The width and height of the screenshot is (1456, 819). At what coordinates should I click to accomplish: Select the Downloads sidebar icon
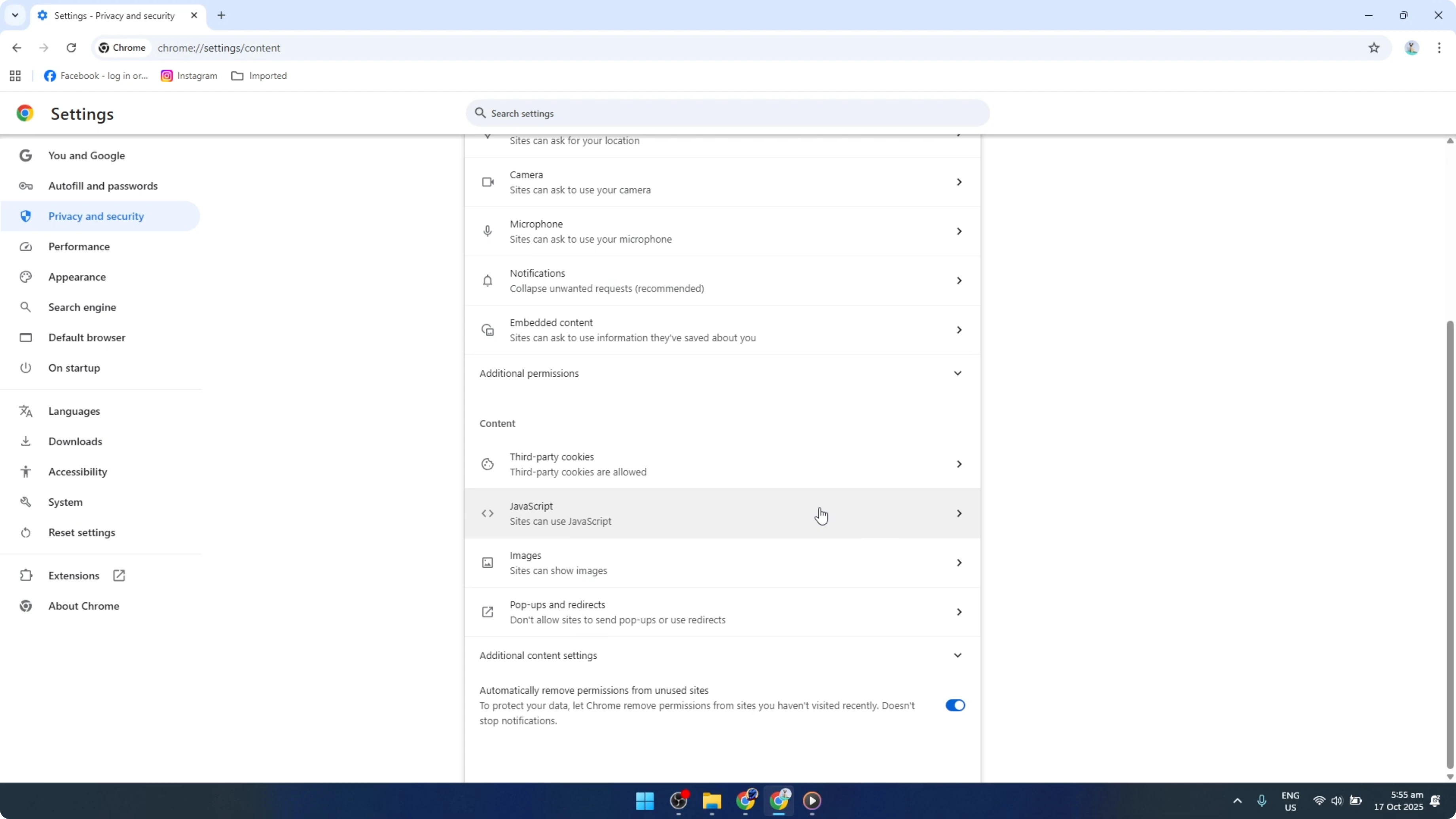pyautogui.click(x=25, y=442)
